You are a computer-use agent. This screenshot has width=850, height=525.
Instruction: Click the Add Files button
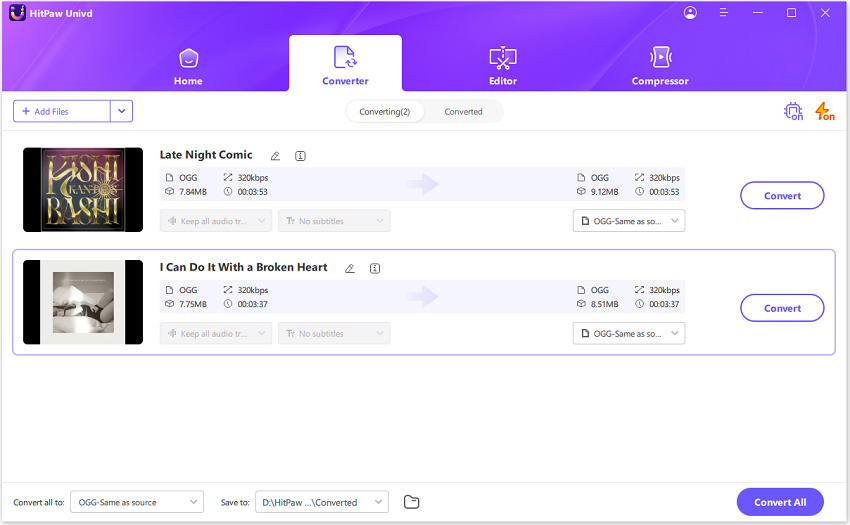(62, 111)
